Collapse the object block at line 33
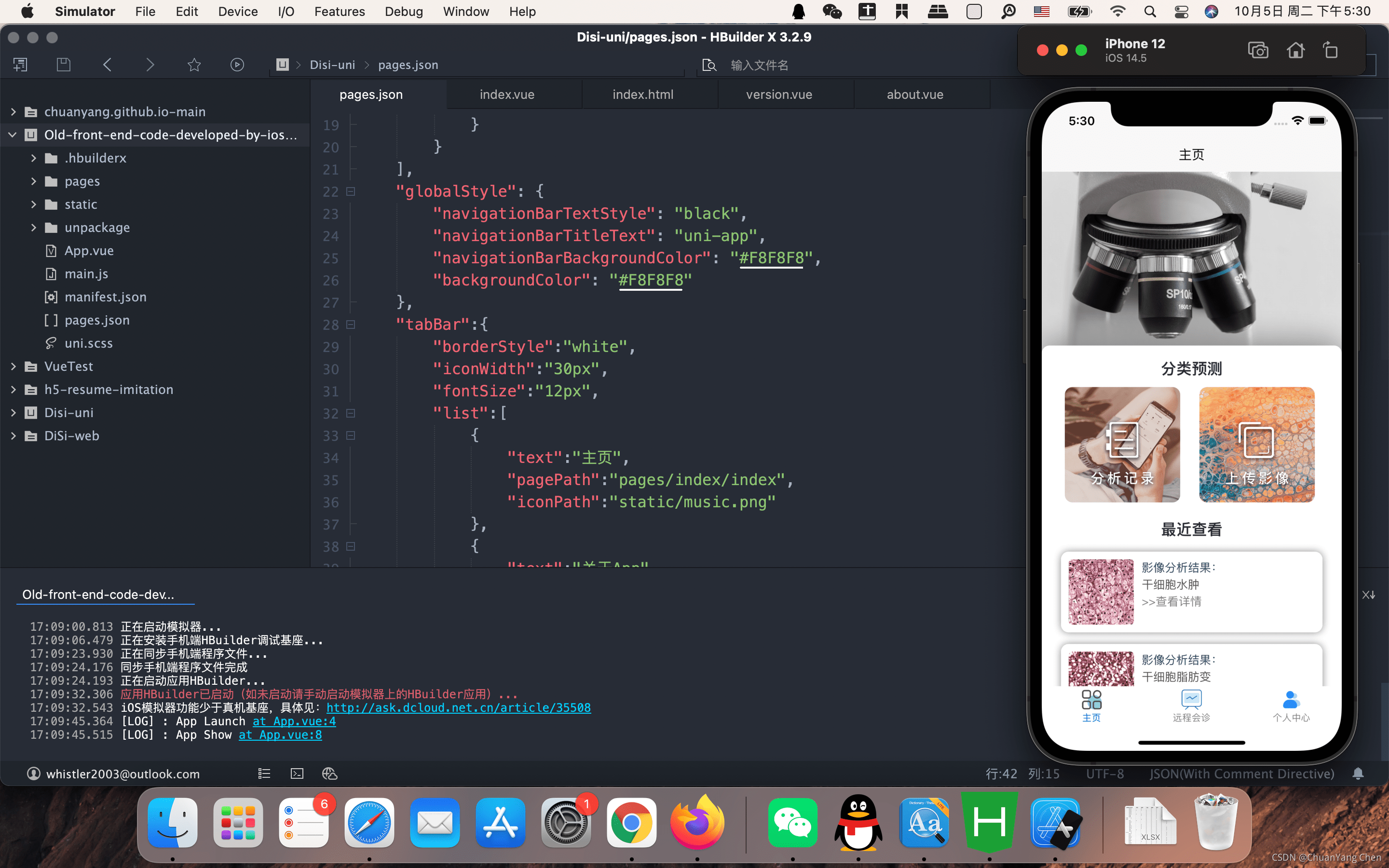This screenshot has width=1389, height=868. pos(351,436)
